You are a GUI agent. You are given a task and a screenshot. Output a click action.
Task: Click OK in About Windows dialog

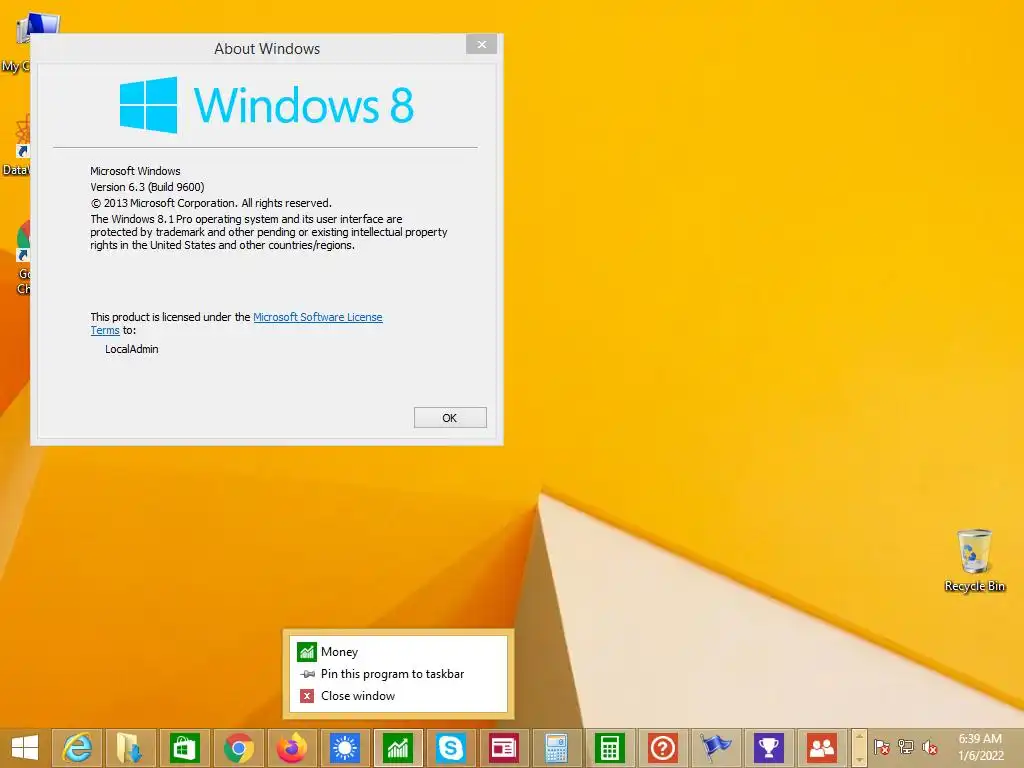click(x=450, y=418)
